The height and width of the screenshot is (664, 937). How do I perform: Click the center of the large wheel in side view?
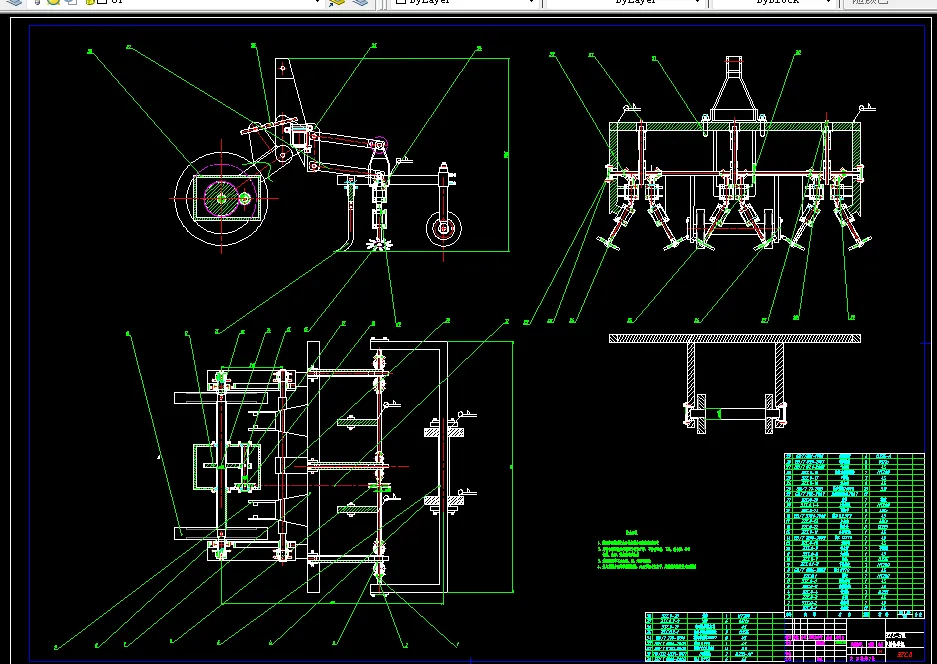pos(222,198)
